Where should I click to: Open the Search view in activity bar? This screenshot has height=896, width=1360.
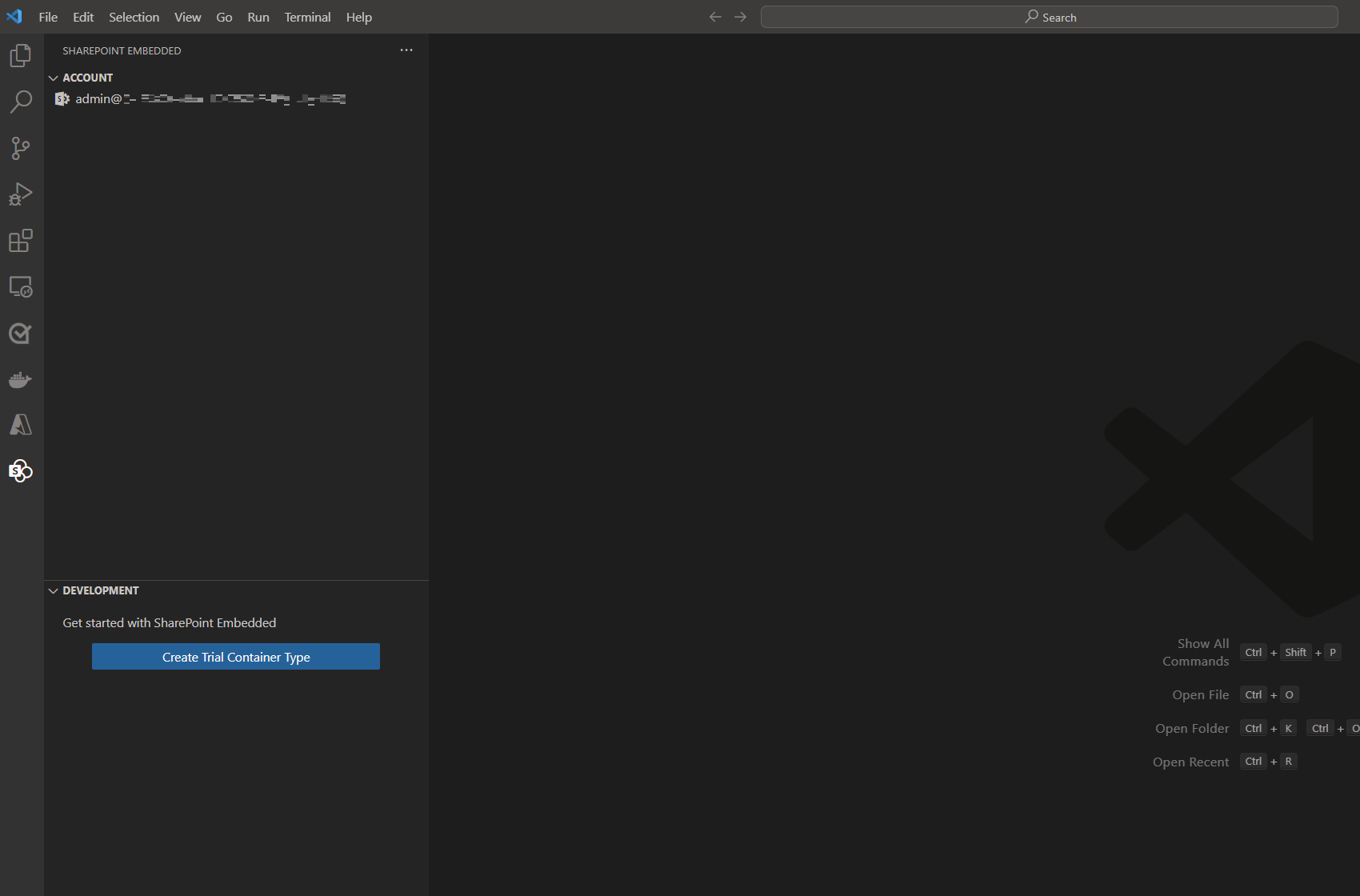21,102
